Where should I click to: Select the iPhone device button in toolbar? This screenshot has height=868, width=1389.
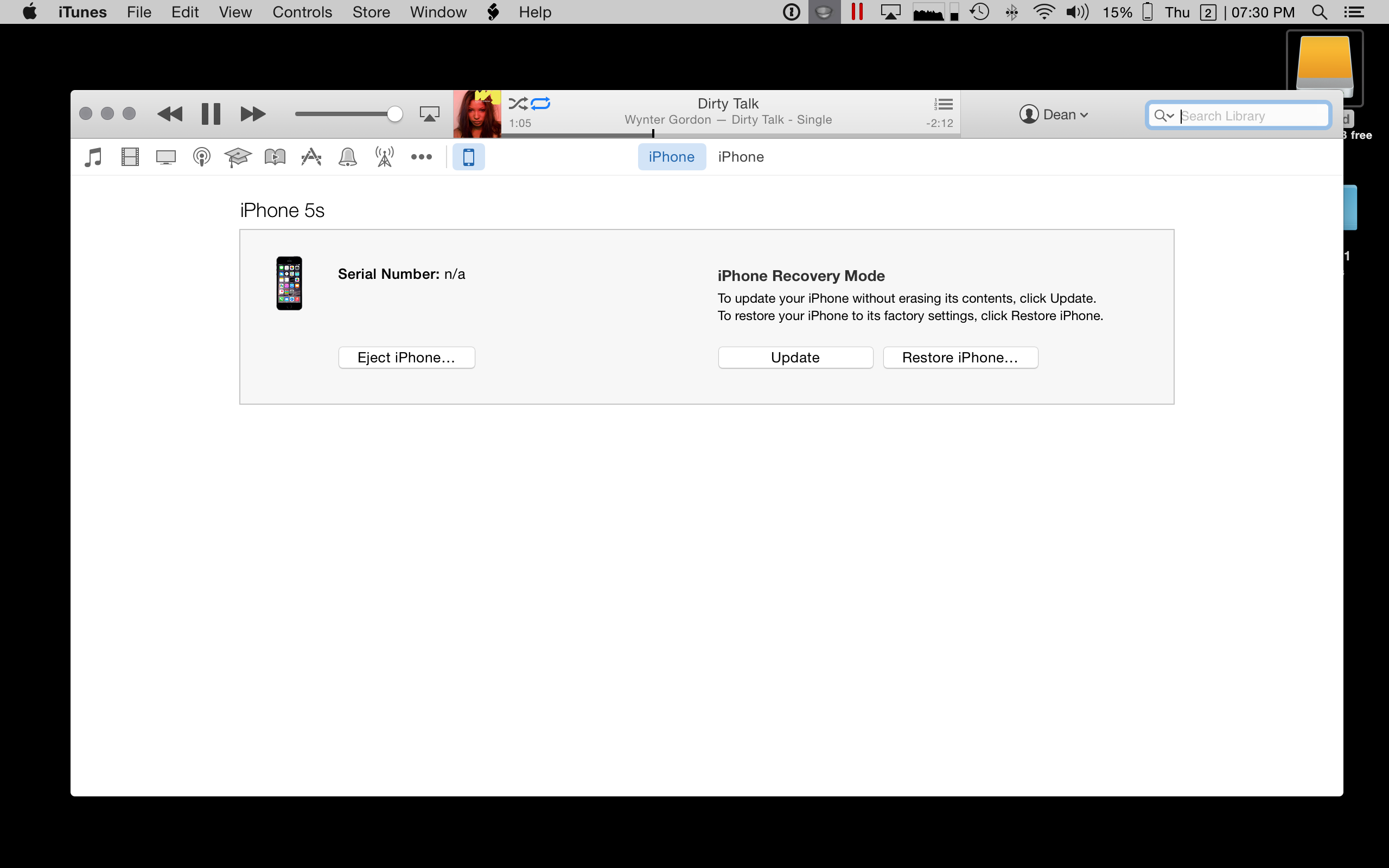[468, 157]
